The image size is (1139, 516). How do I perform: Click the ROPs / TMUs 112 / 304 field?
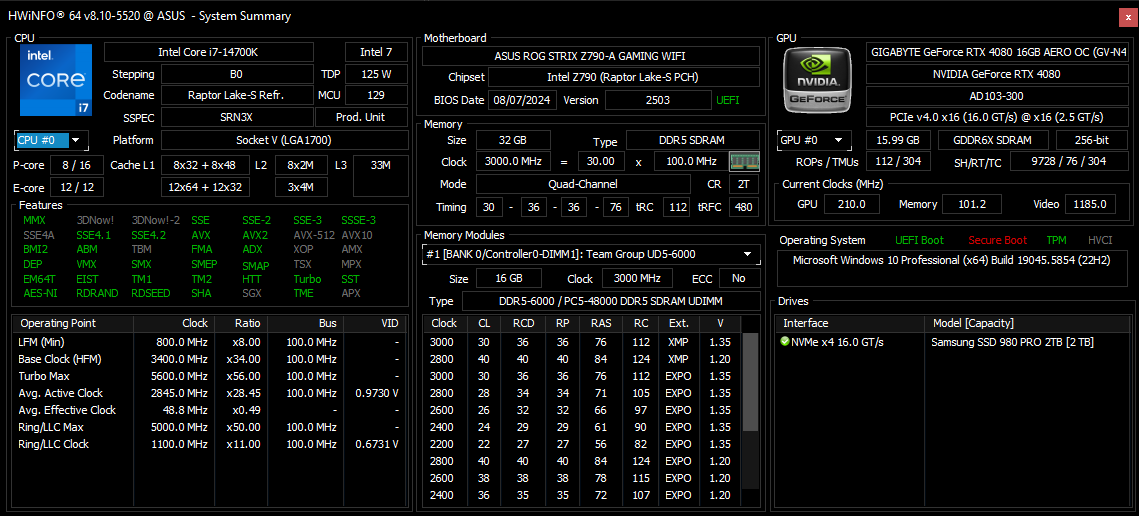[898, 161]
